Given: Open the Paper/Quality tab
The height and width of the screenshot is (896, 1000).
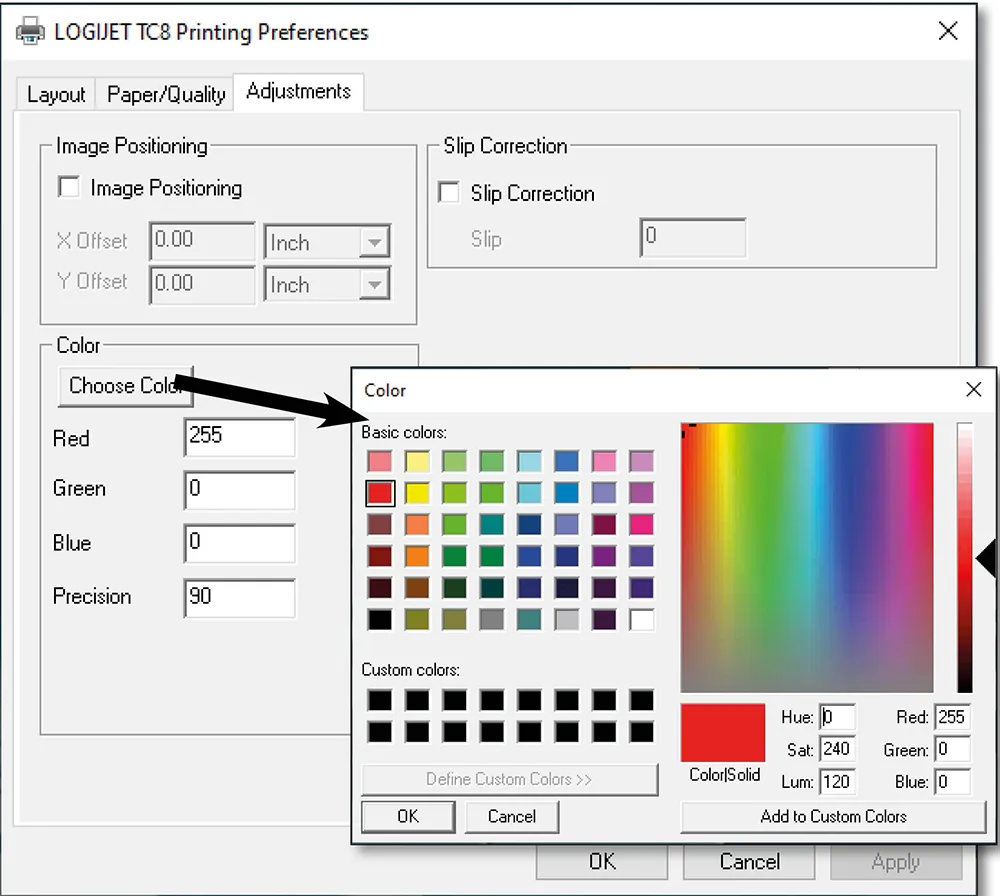Looking at the screenshot, I should [x=166, y=94].
